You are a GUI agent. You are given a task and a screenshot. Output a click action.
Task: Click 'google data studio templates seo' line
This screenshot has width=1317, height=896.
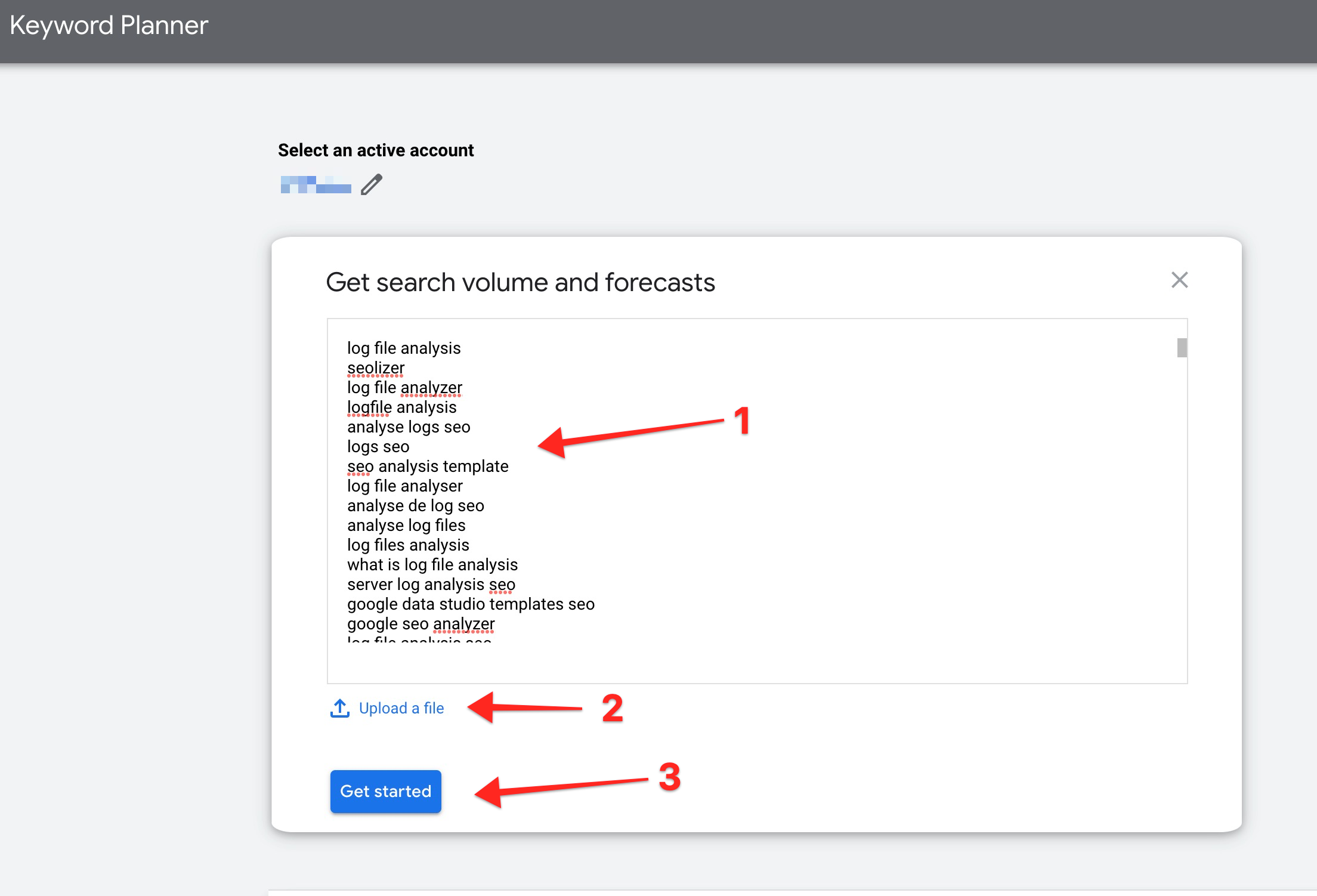click(471, 604)
